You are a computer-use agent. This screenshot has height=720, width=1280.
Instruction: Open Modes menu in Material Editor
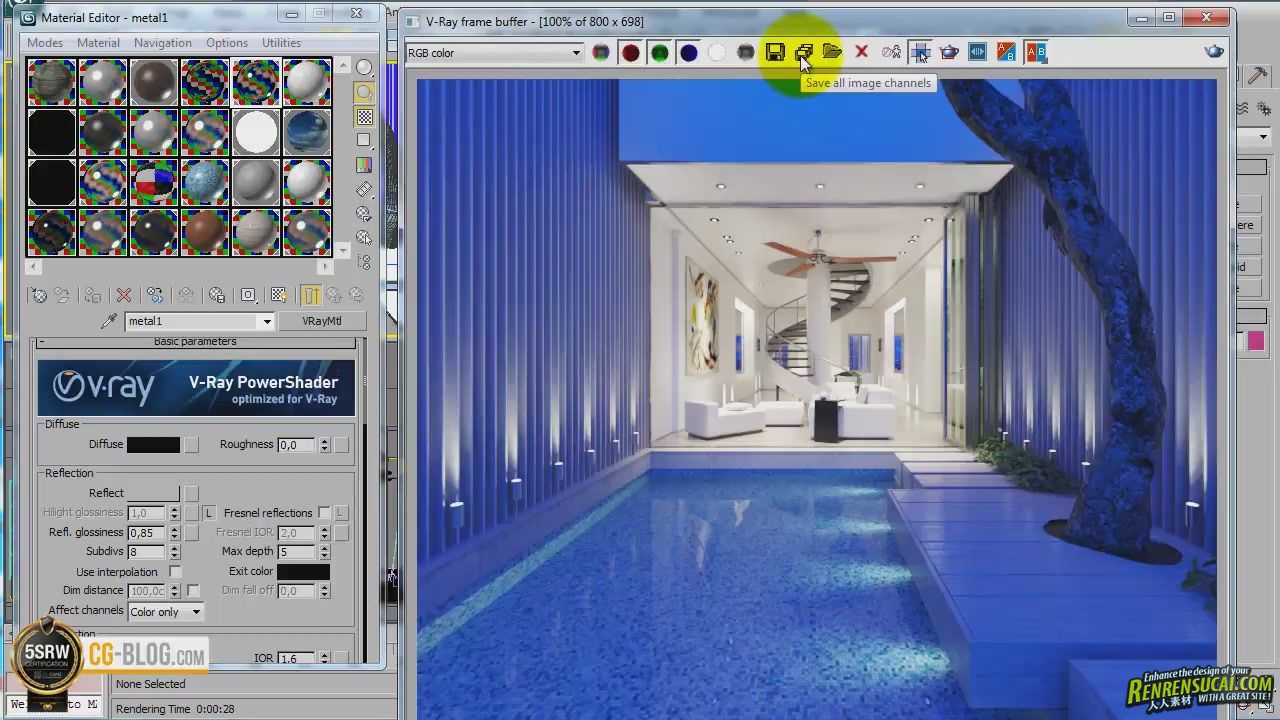tap(45, 43)
